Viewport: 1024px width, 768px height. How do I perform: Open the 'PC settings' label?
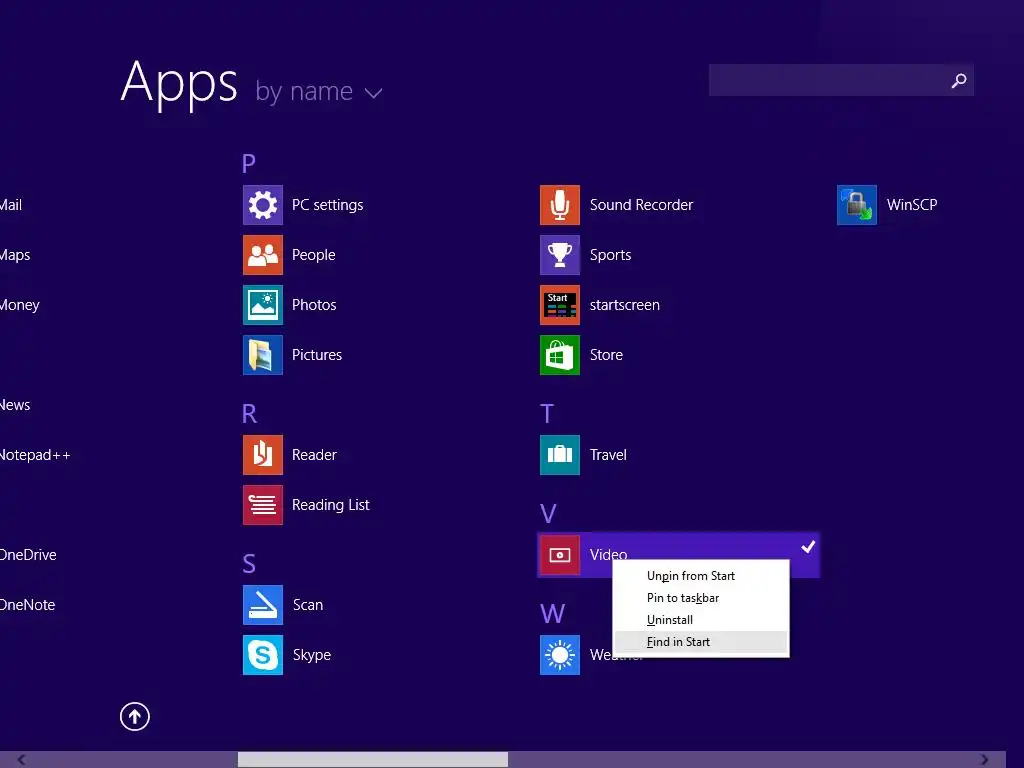click(327, 205)
